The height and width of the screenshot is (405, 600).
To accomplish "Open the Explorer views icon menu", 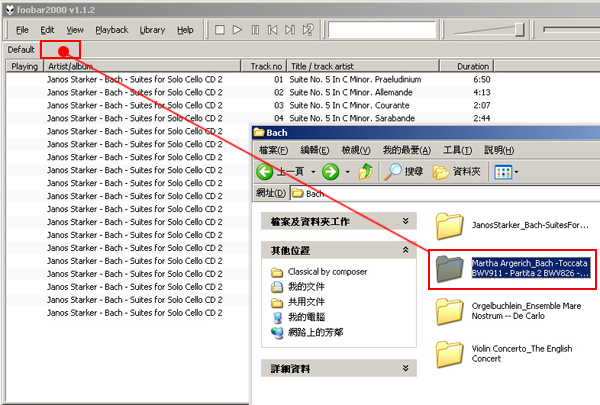I will (506, 172).
